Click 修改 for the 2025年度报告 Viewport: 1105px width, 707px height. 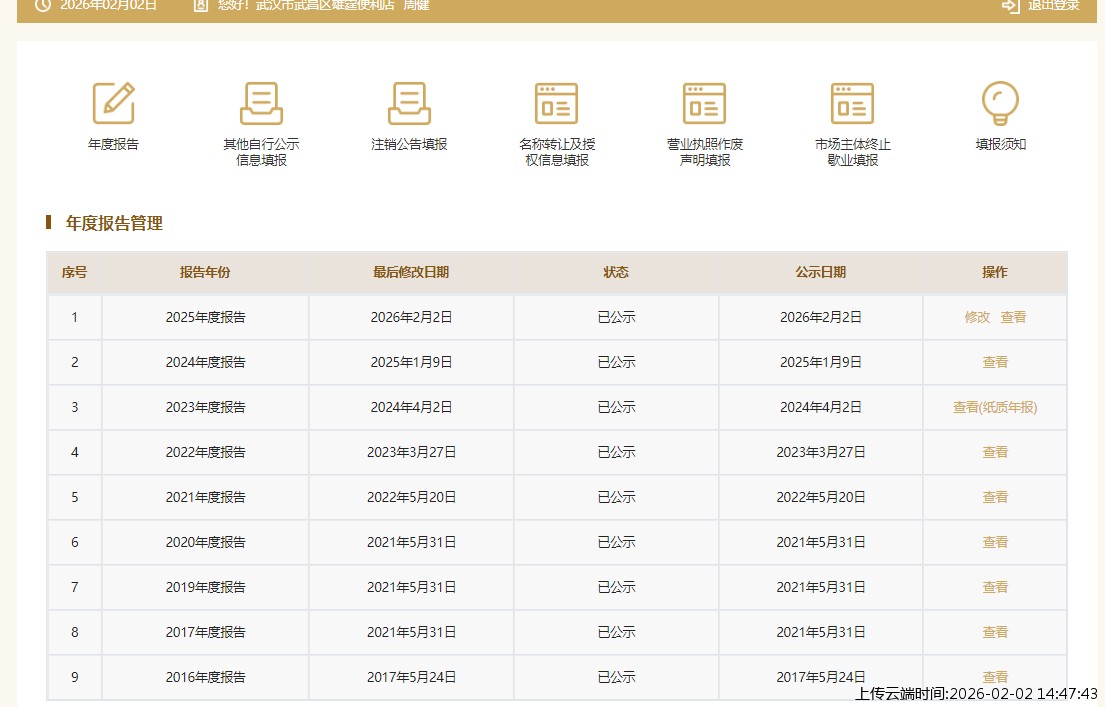click(977, 317)
